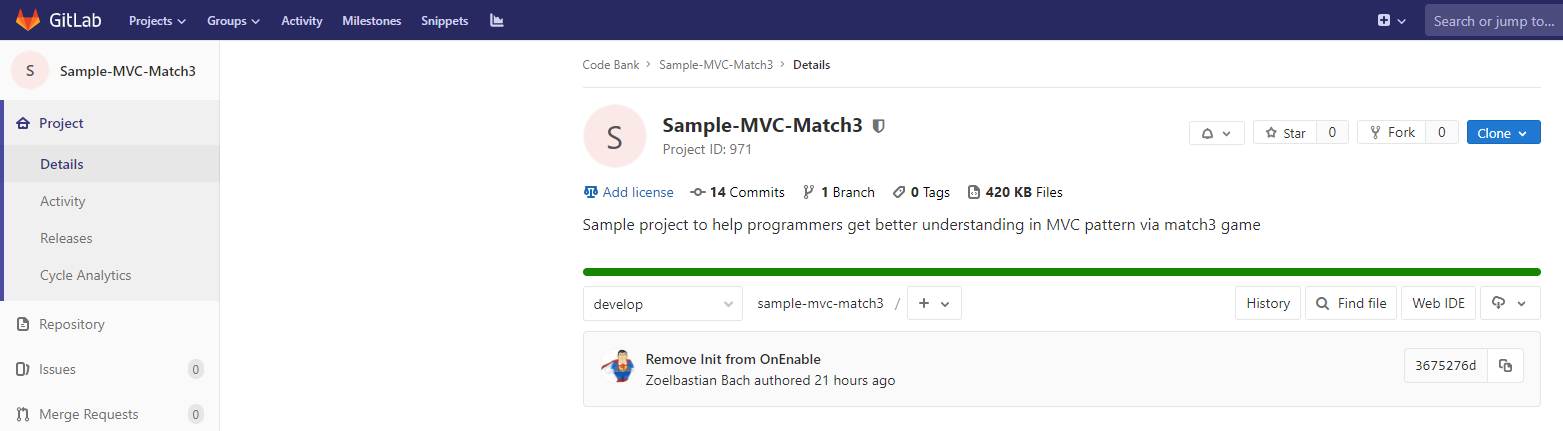The image size is (1563, 431).
Task: Expand the Clone dropdown button
Action: (x=1503, y=133)
